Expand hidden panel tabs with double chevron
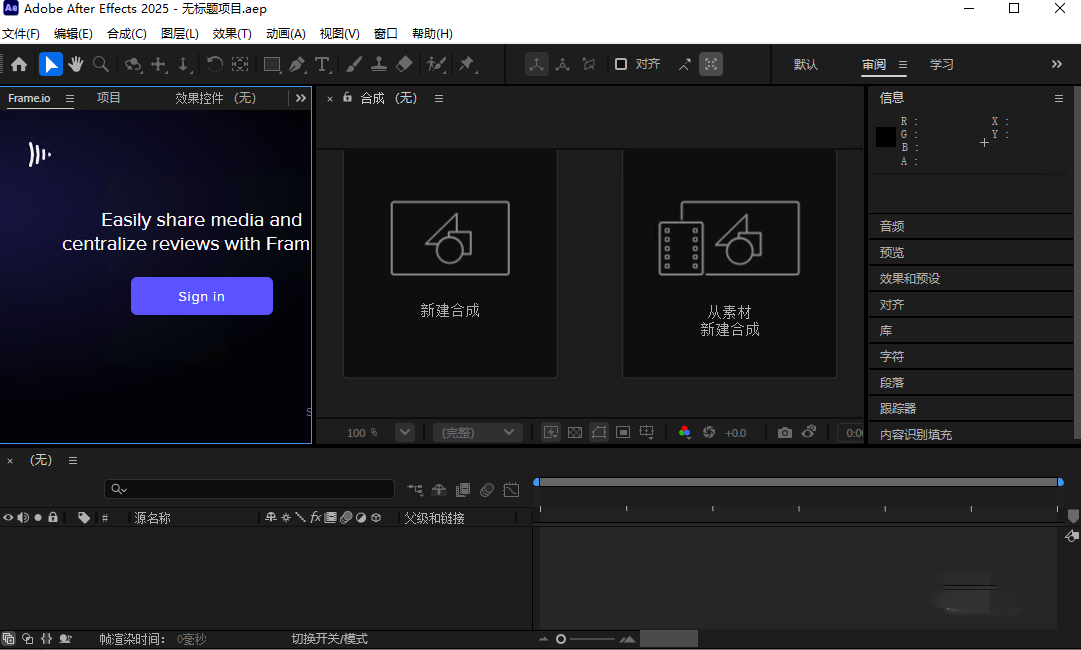1081x650 pixels. [x=301, y=98]
